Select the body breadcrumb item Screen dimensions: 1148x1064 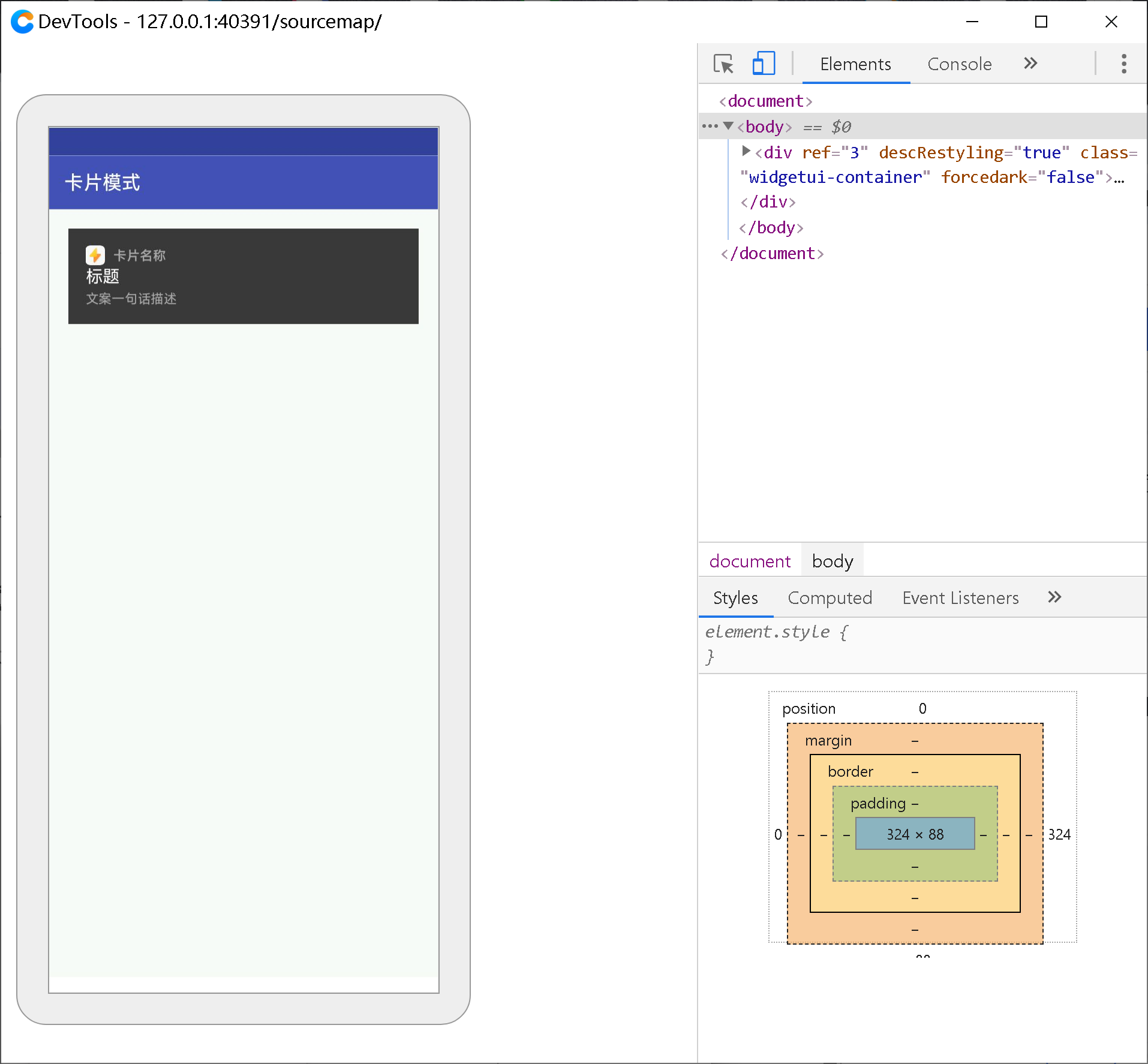[833, 561]
